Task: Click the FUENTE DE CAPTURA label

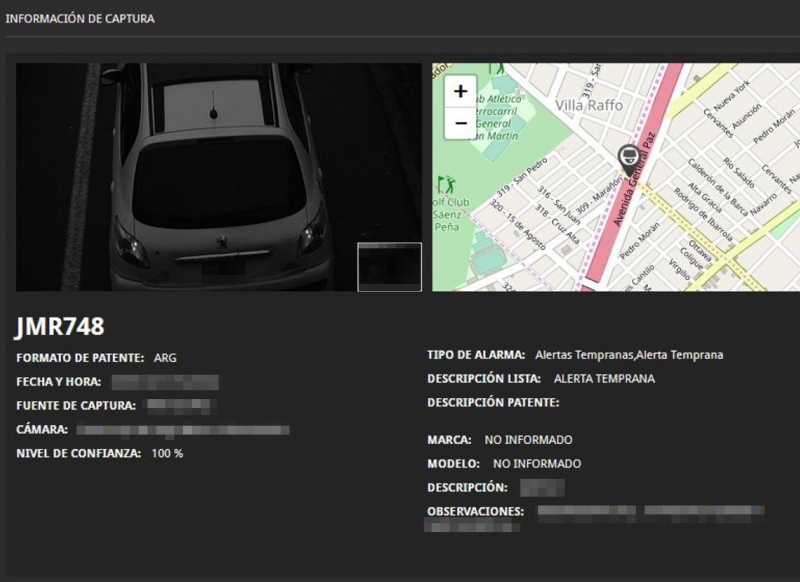Action: pyautogui.click(x=76, y=406)
